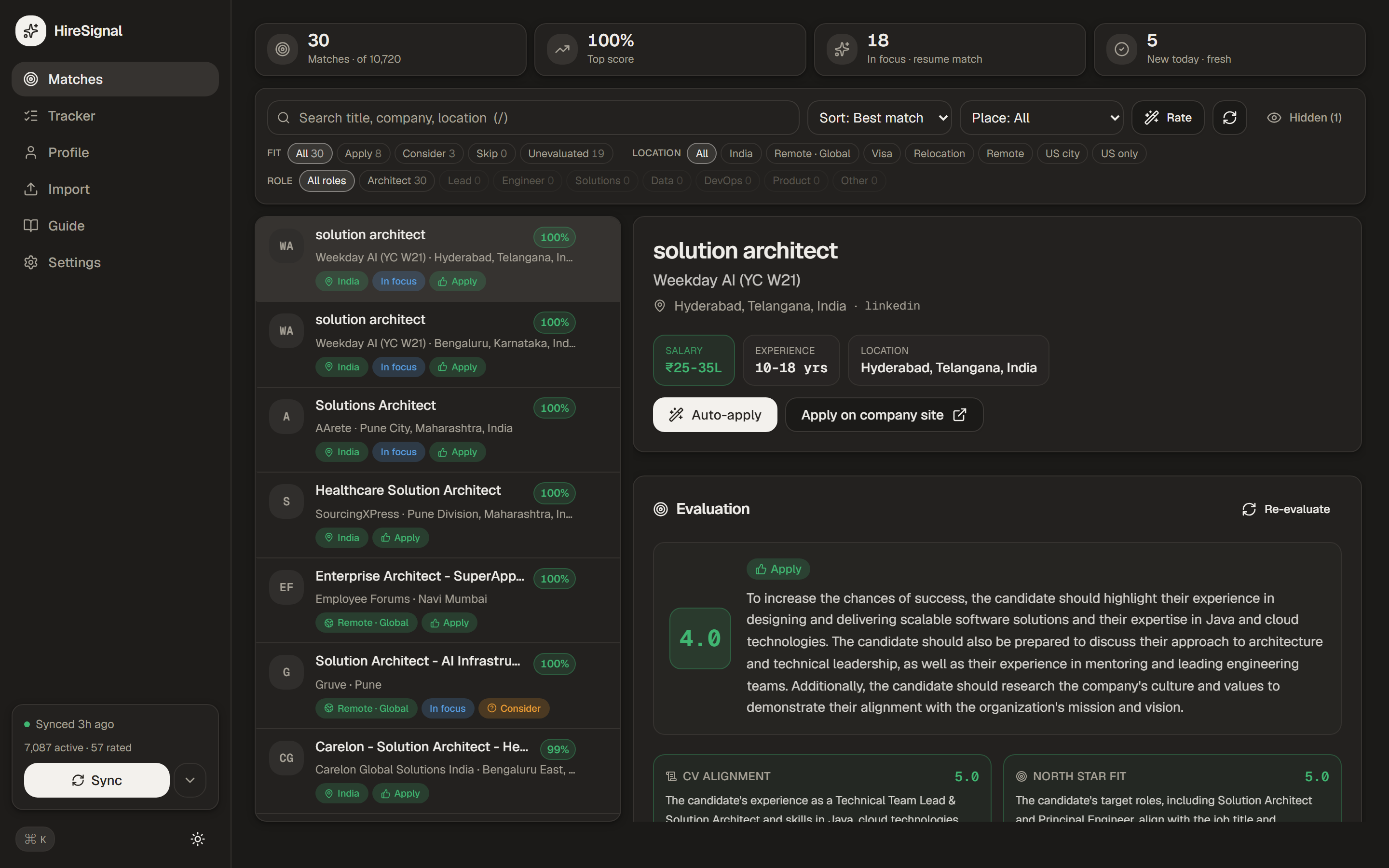Click the theme toggle sun icon
The height and width of the screenshot is (868, 1389).
[197, 839]
